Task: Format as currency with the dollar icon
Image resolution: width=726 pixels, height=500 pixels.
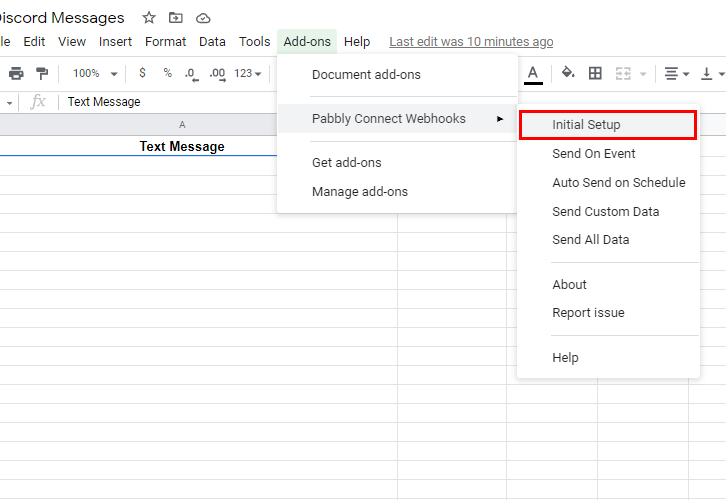Action: click(142, 73)
